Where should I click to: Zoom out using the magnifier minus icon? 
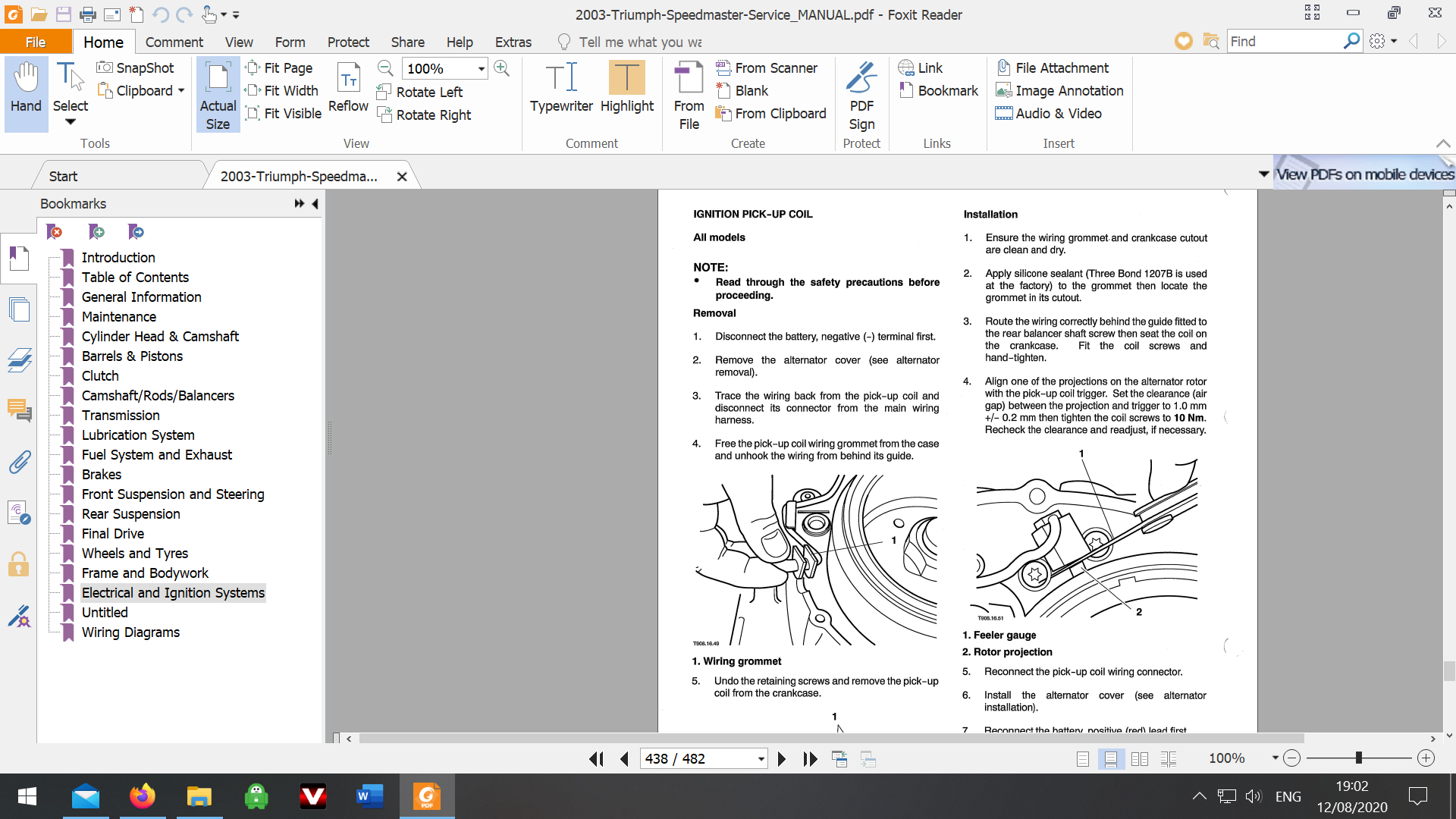tap(385, 68)
